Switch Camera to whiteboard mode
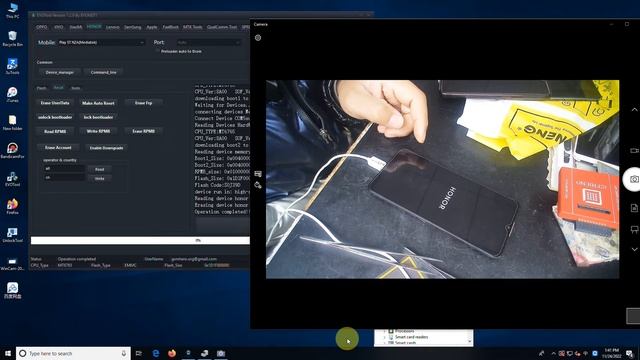Viewport: 640px width, 360px height. coord(634,229)
